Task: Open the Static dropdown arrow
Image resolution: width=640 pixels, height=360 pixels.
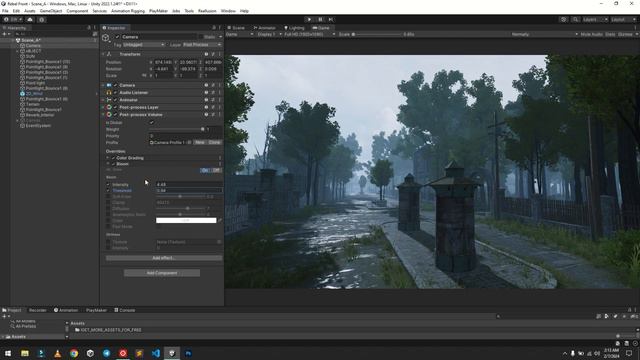Action: 220,37
